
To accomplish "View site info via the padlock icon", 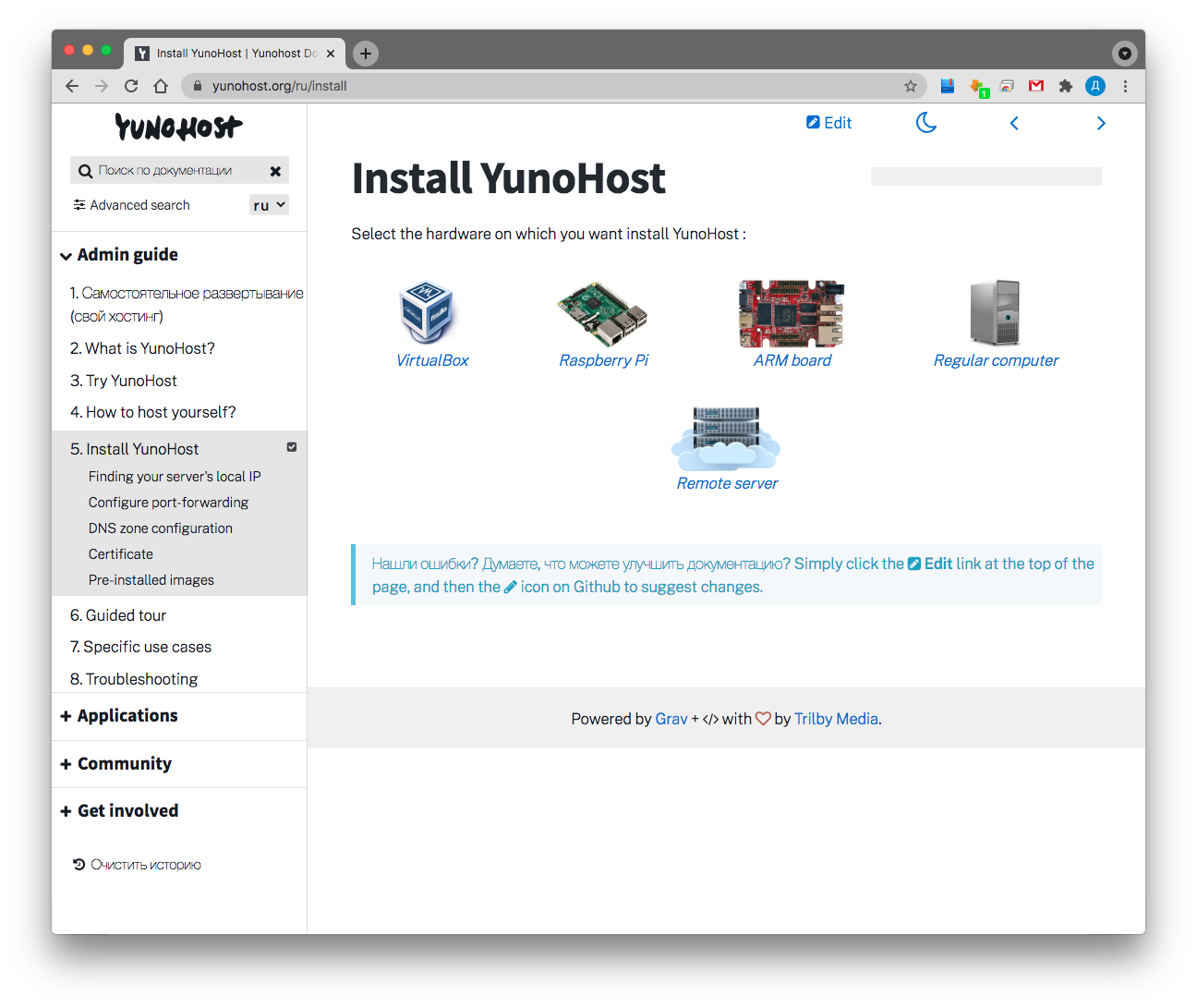I will pos(197,86).
